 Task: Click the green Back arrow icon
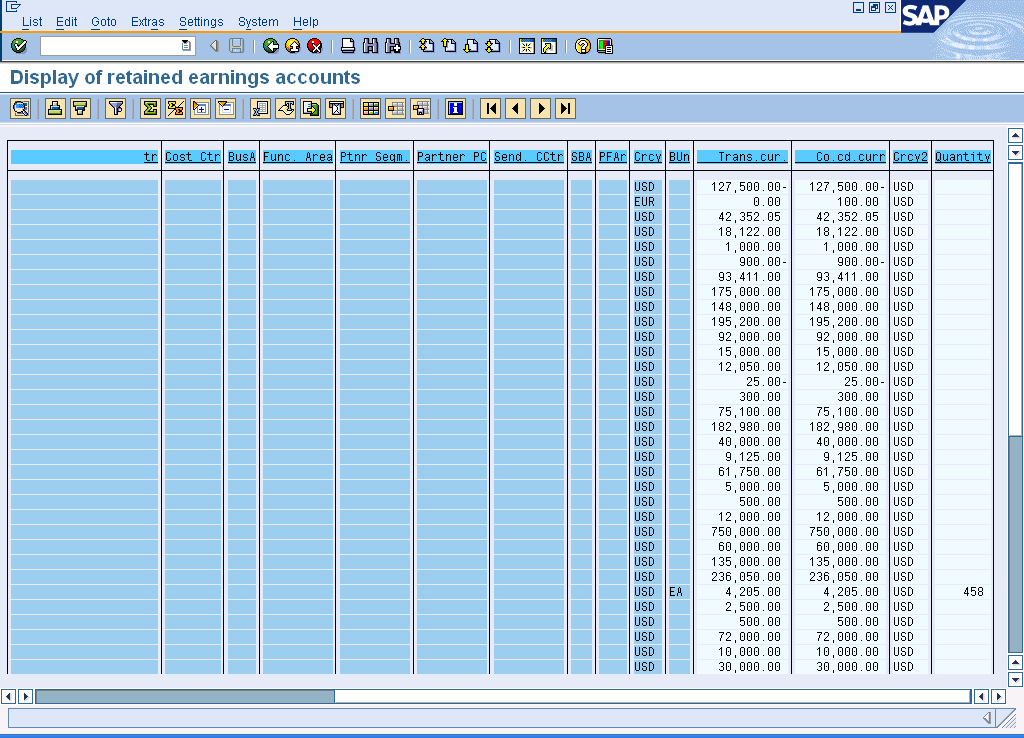click(270, 46)
